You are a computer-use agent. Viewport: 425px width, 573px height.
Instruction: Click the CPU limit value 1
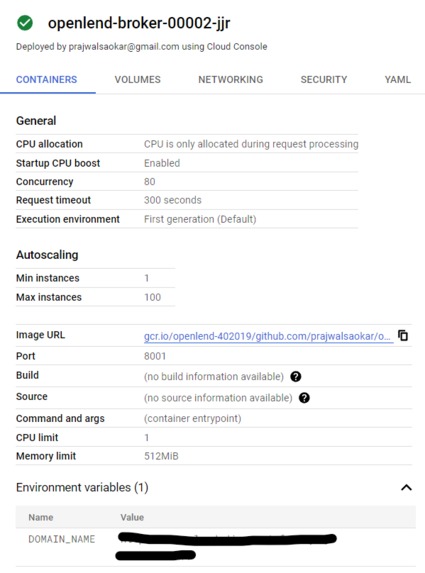point(147,437)
